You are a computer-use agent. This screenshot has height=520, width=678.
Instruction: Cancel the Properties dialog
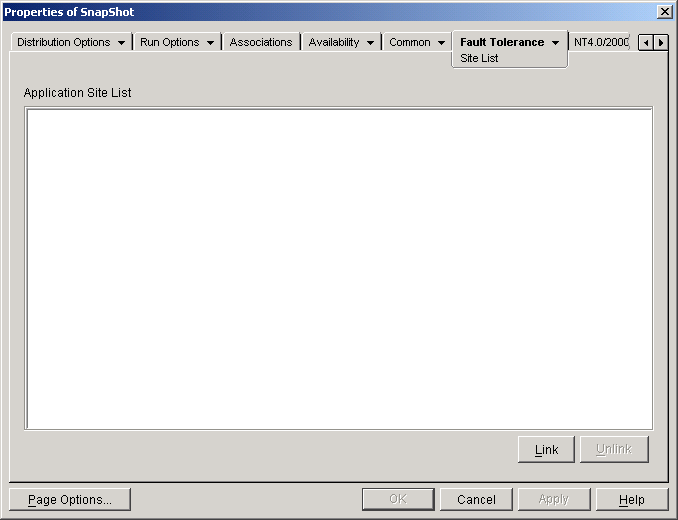coord(476,500)
